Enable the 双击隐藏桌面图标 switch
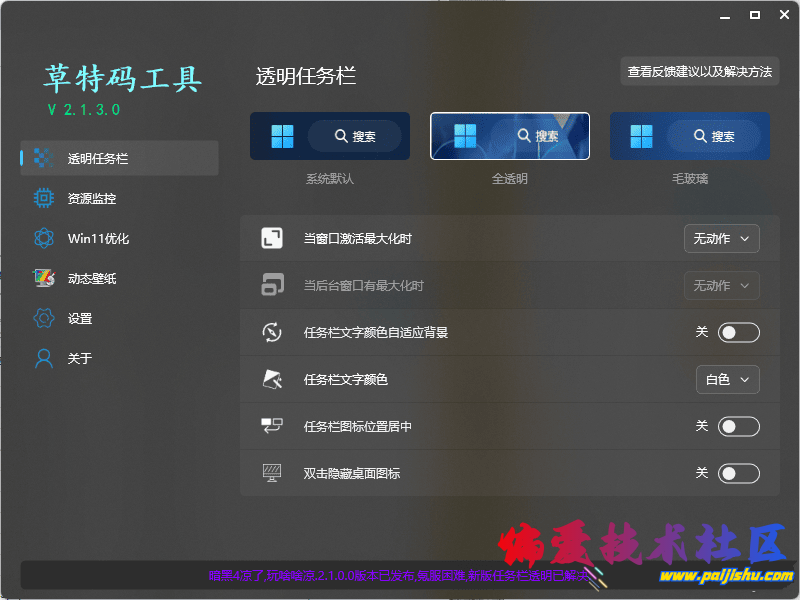 pos(739,472)
